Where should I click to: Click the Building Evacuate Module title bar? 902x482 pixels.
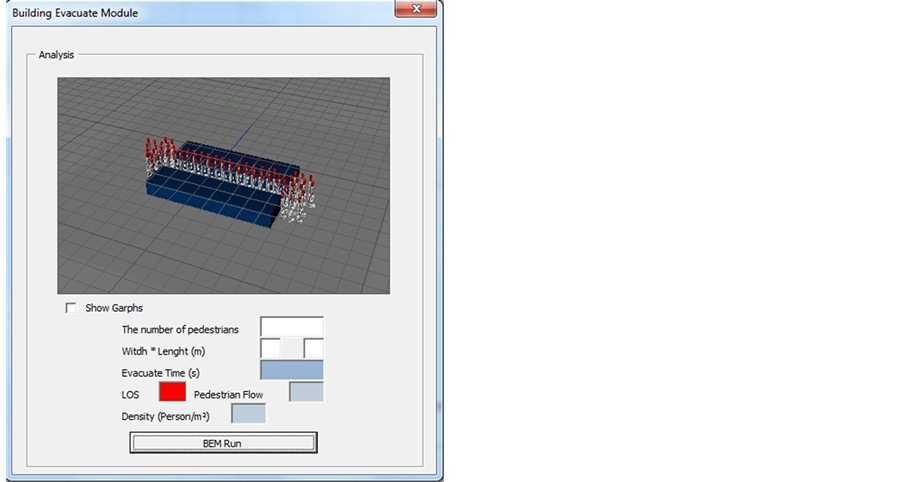click(200, 13)
